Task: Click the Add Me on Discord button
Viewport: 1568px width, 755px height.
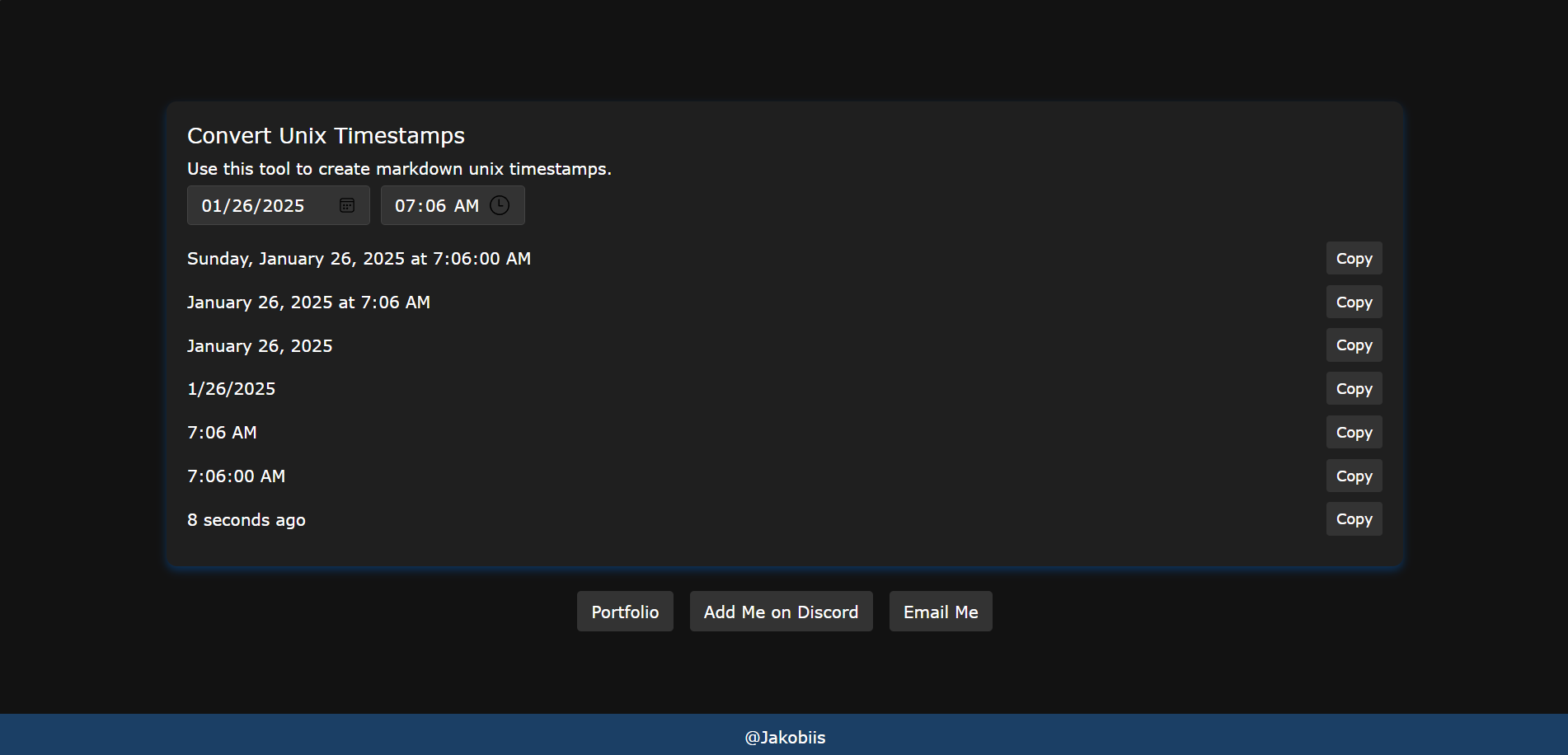Action: (x=781, y=612)
